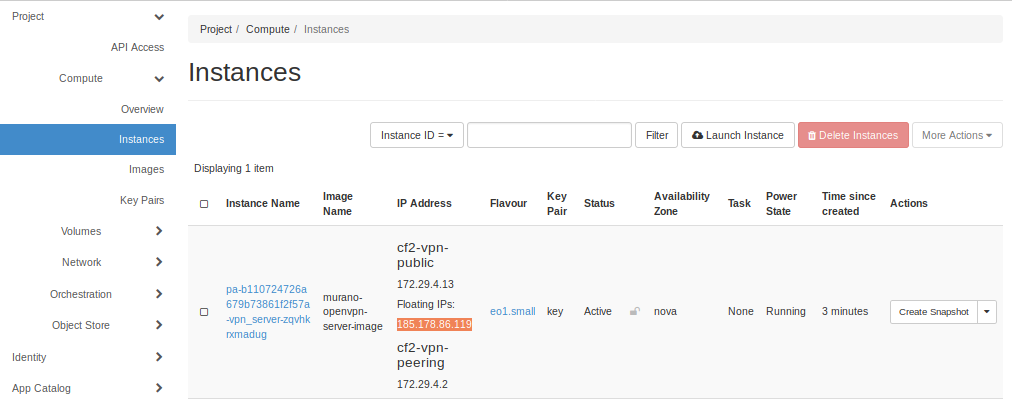
Task: Open API Access in the sidebar
Action: click(137, 47)
